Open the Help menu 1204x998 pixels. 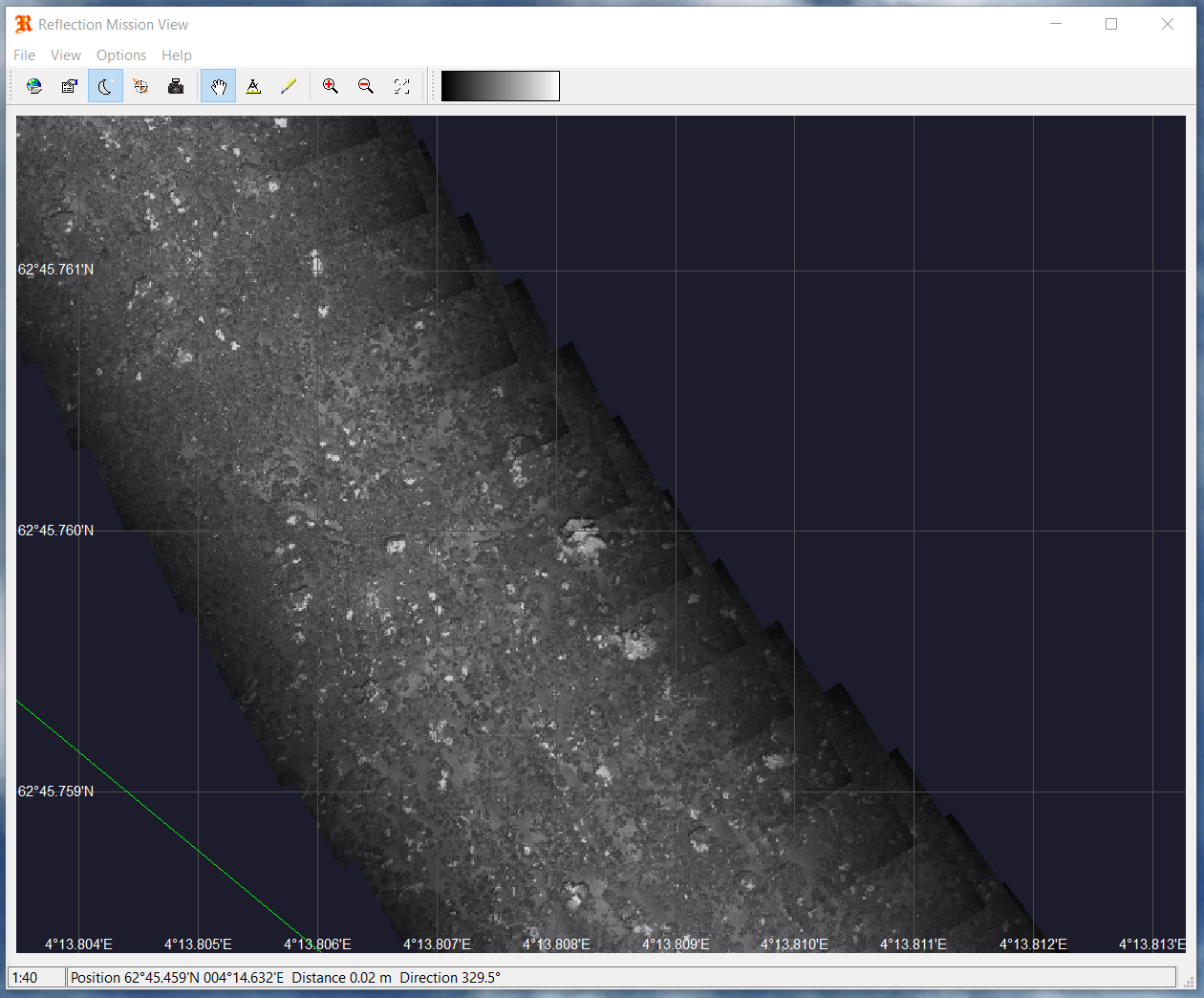point(177,54)
